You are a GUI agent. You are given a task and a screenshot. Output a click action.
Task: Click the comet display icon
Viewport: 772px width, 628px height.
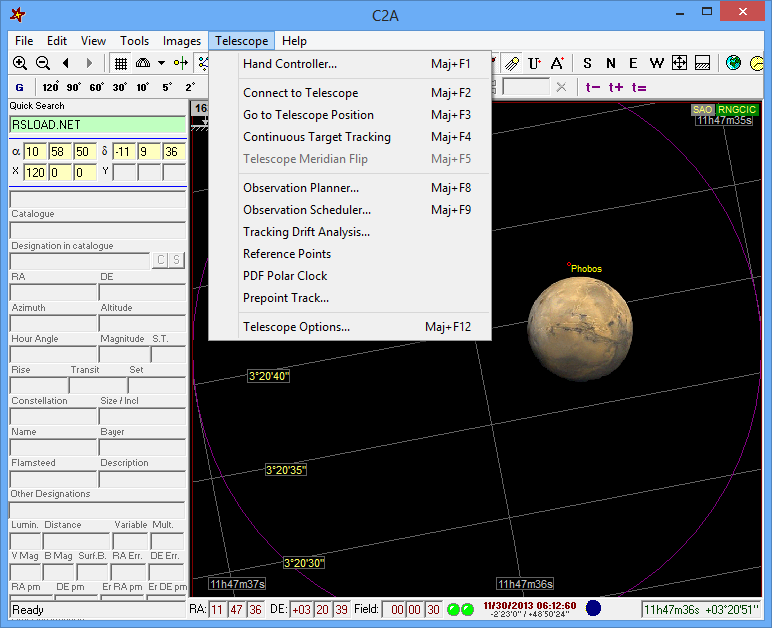511,63
